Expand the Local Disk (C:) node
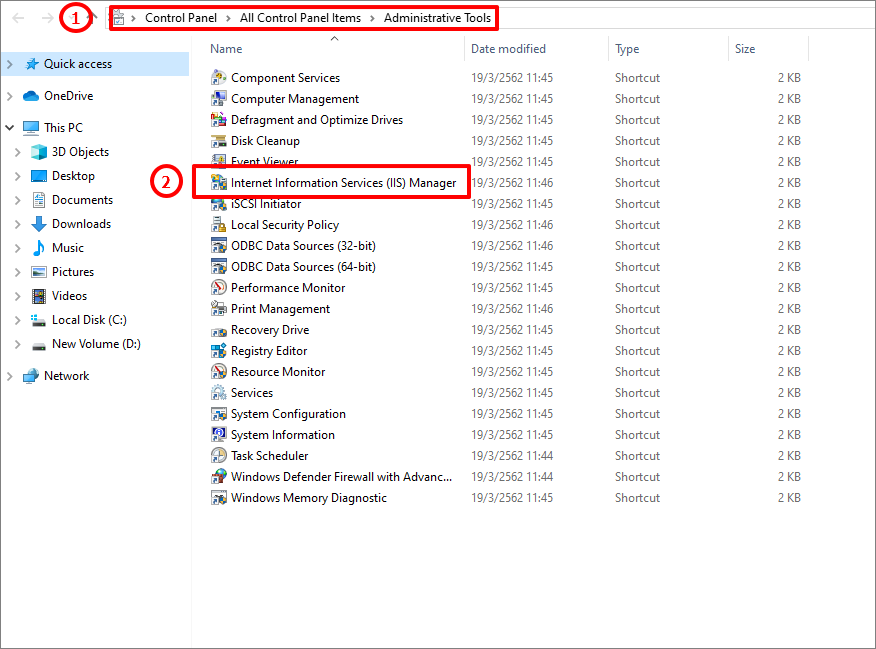Image resolution: width=876 pixels, height=649 pixels. [x=17, y=320]
